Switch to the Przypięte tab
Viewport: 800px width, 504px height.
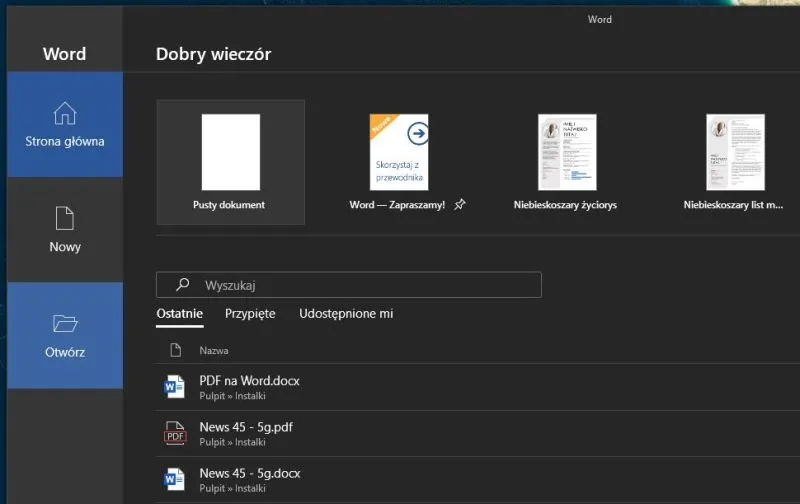(x=250, y=314)
